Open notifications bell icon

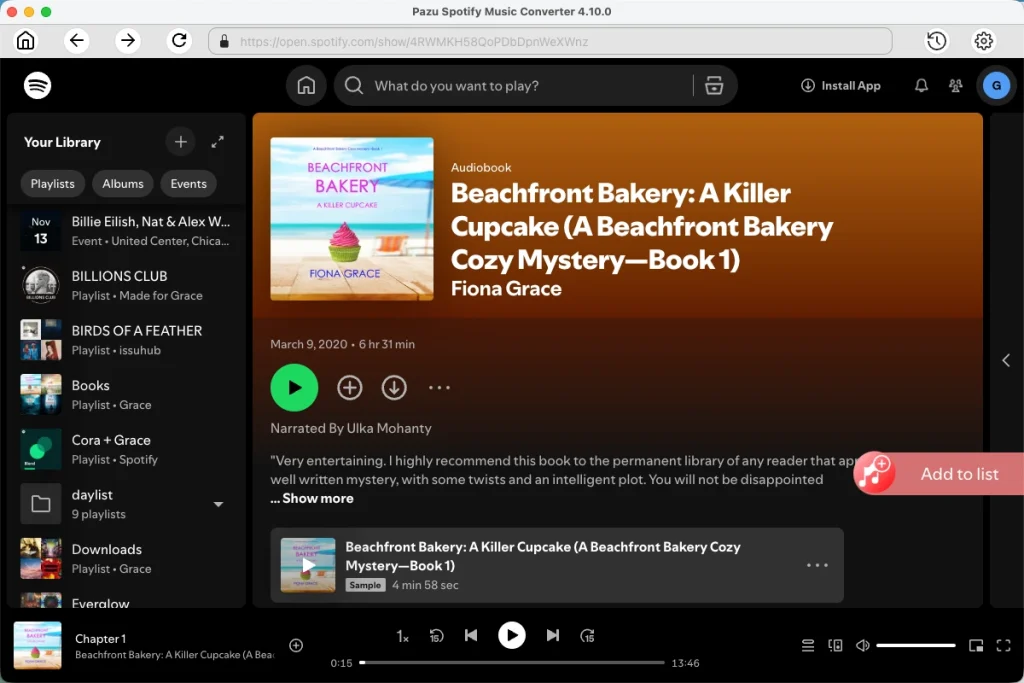(921, 86)
